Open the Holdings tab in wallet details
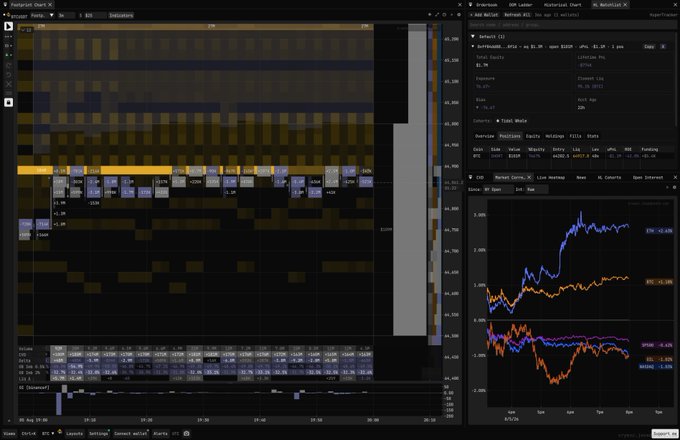This screenshot has height=440, width=680. pos(555,136)
